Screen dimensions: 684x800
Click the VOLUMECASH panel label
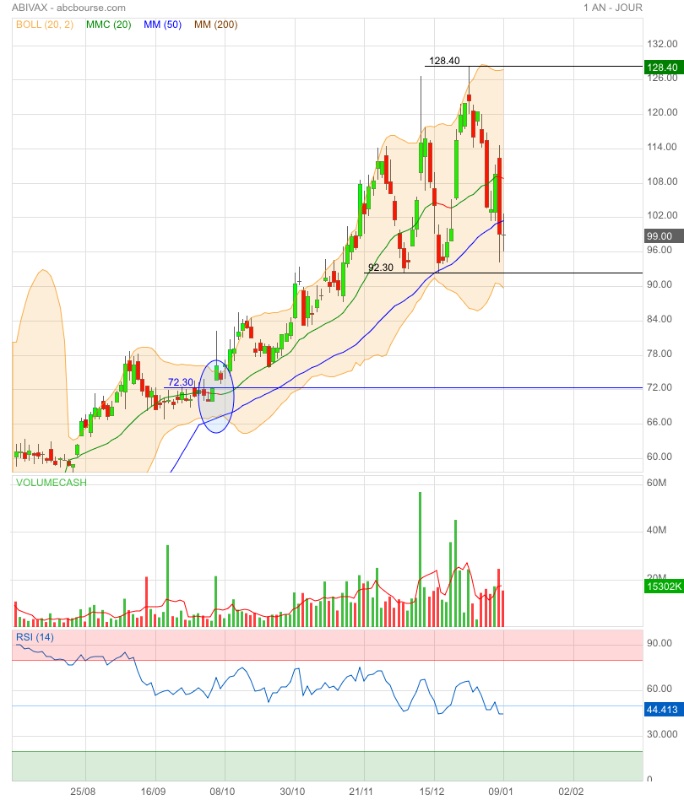pos(51,483)
